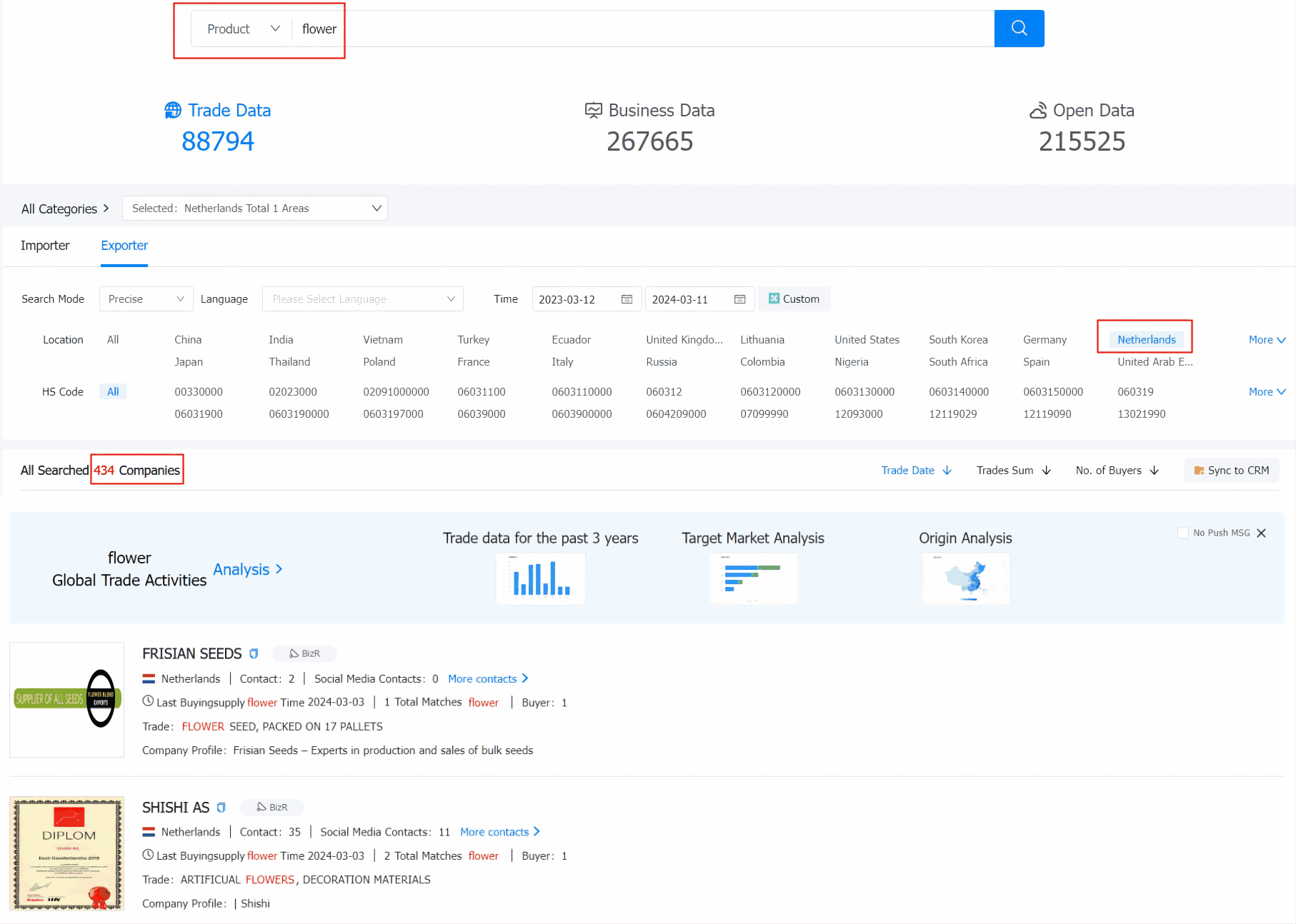This screenshot has width=1296, height=924.
Task: Expand More locations
Action: tap(1267, 340)
